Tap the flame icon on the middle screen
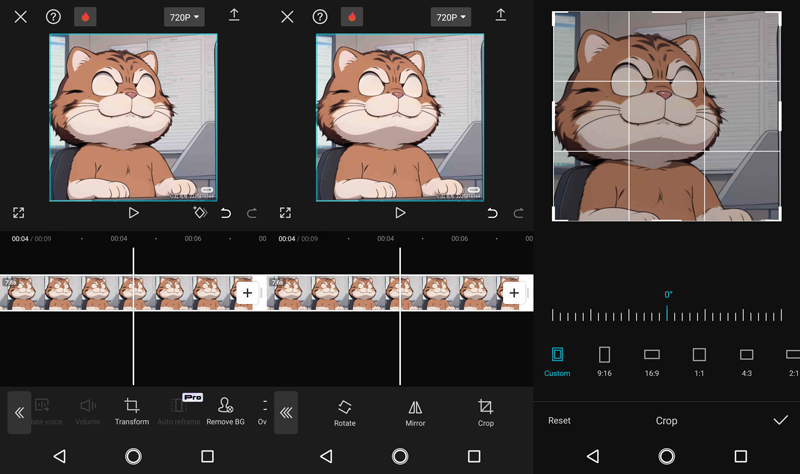Screen dimensions: 800x474 click(x=352, y=17)
